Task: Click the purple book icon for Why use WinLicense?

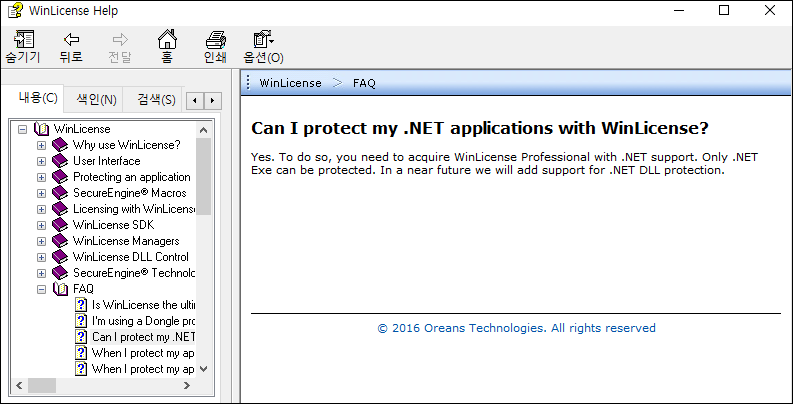Action: coord(60,145)
